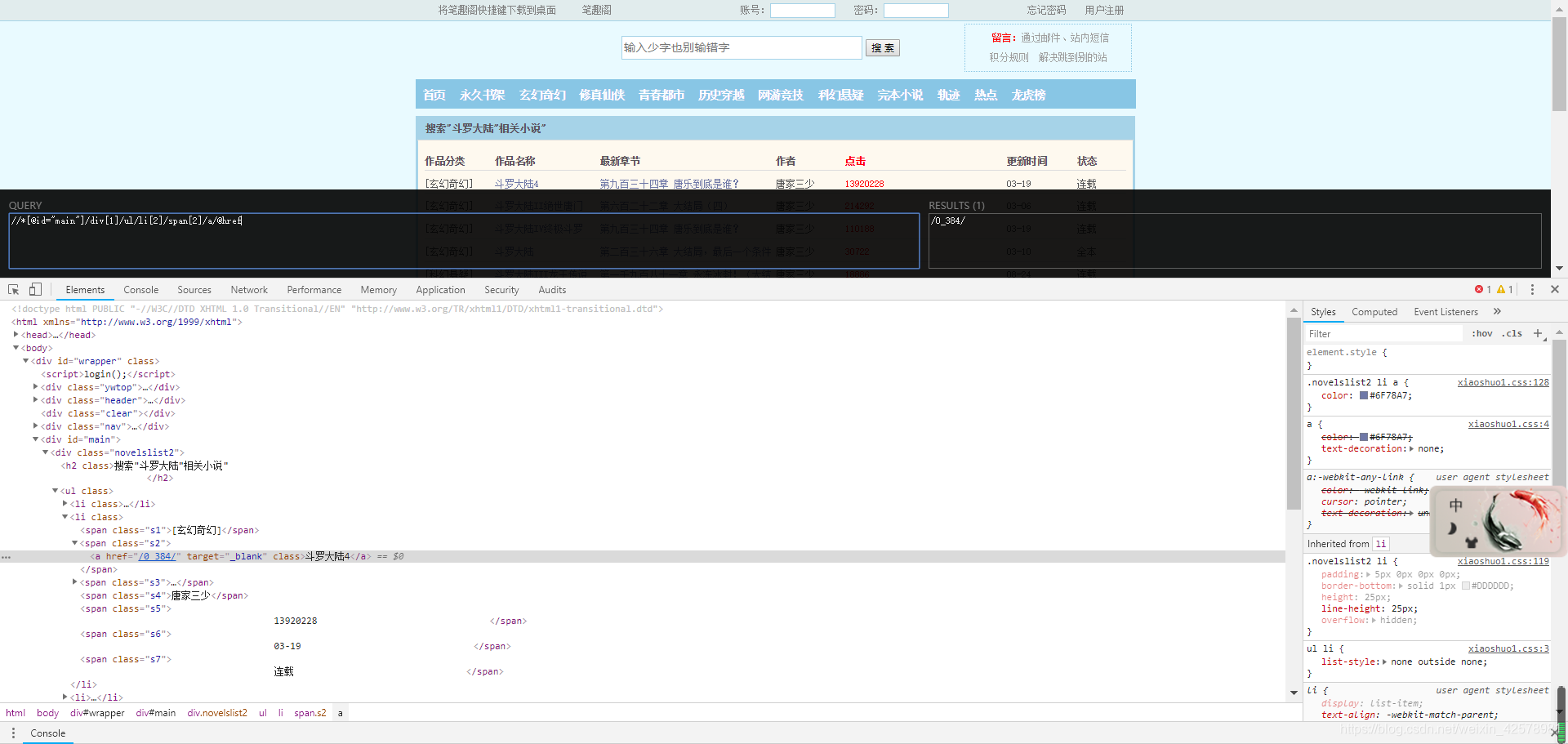The image size is (1568, 744).
Task: Open 修真仙侠 category in the nav bar
Action: click(x=602, y=95)
